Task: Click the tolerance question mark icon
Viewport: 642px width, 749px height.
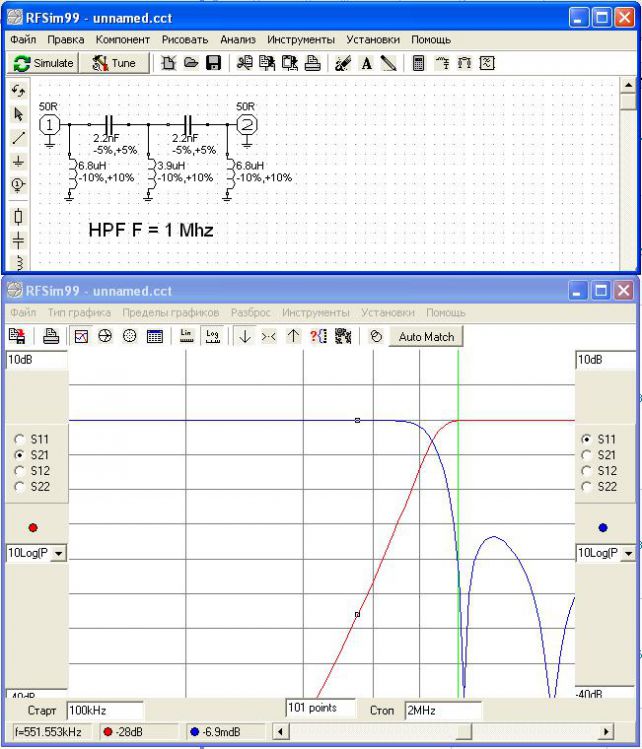Action: pos(319,336)
